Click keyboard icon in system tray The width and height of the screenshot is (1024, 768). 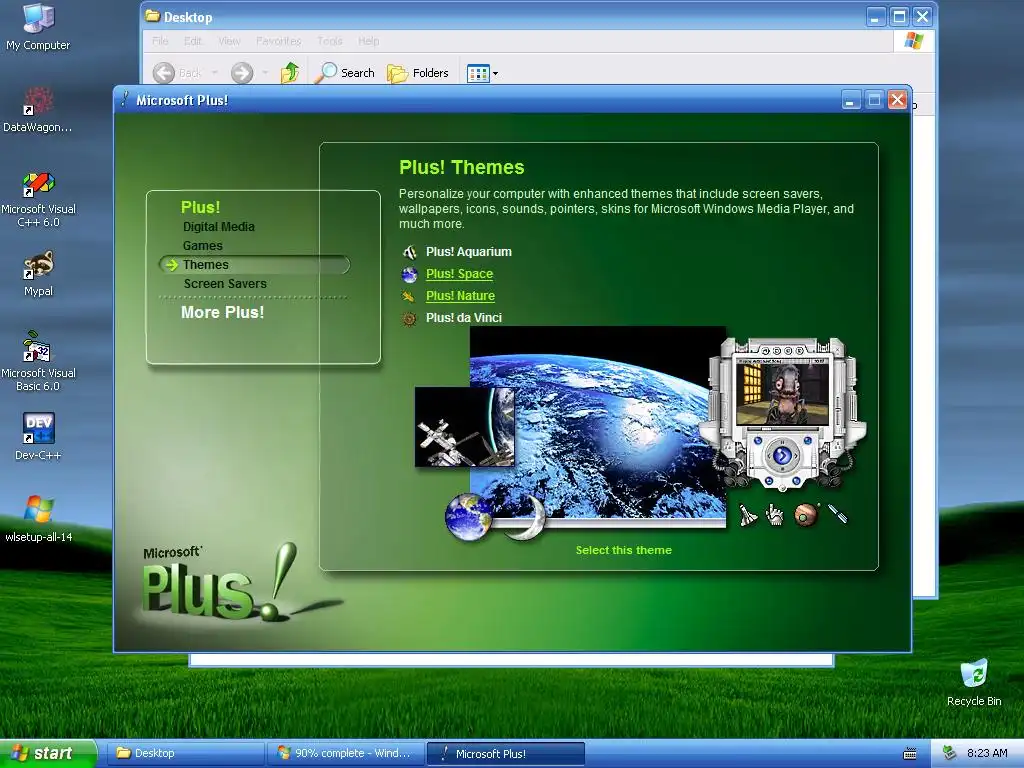910,754
